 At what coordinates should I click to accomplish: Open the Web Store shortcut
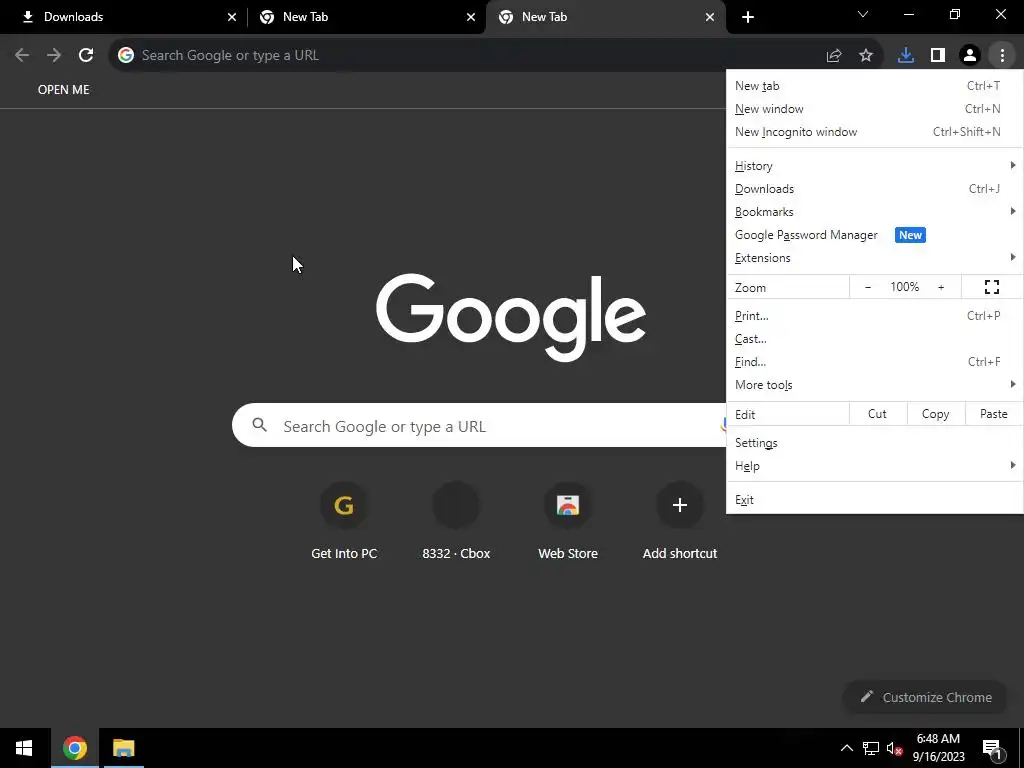point(568,520)
